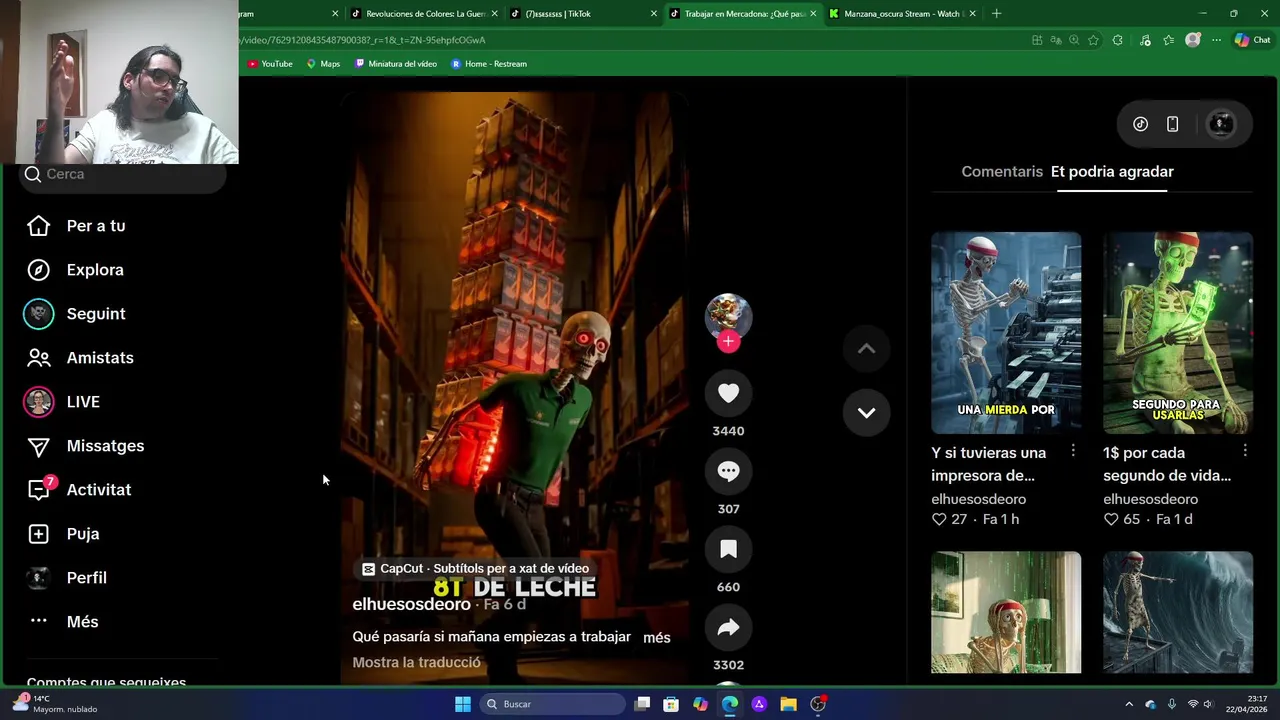Like money video heart showing 65

pyautogui.click(x=1111, y=519)
